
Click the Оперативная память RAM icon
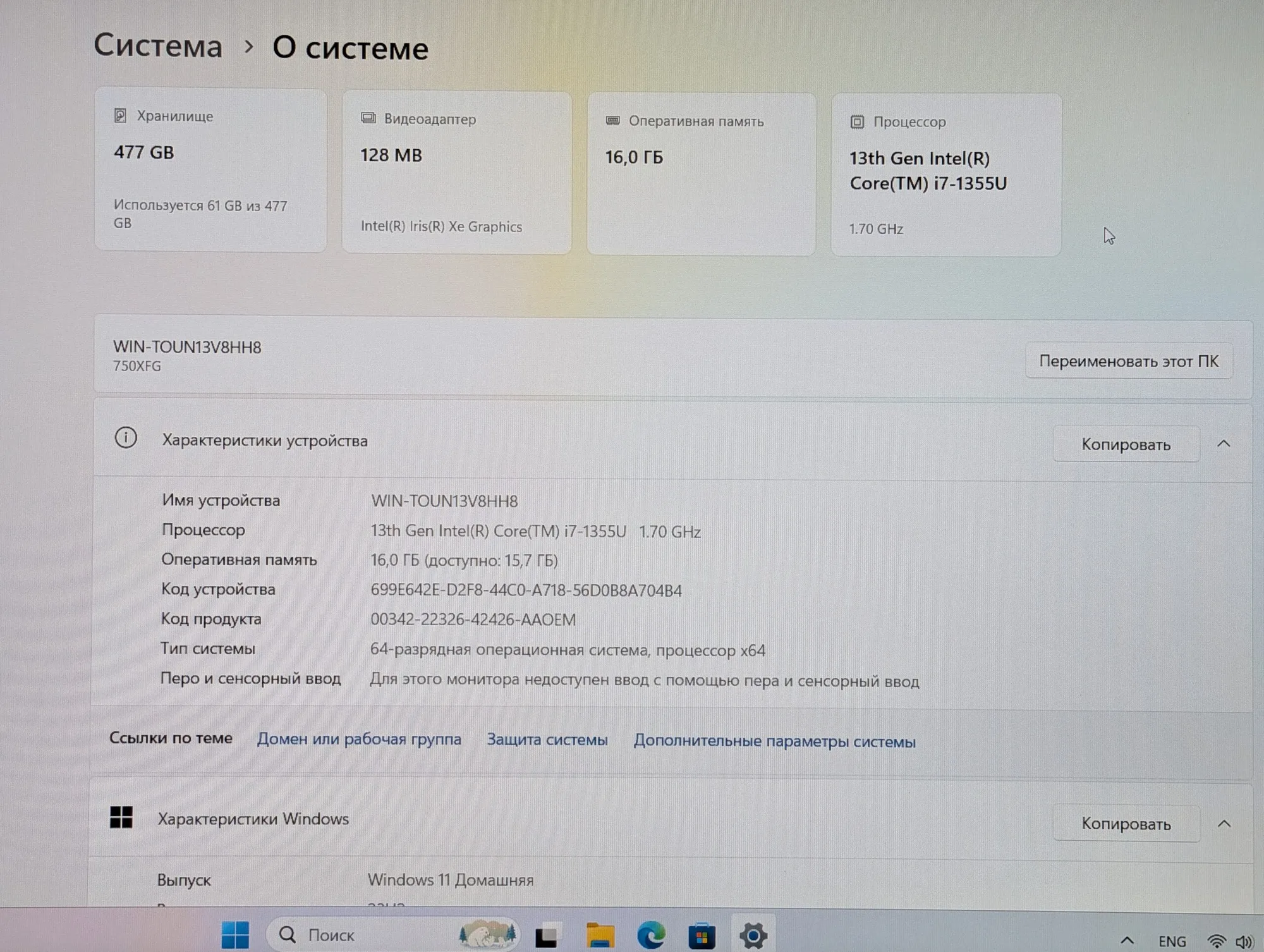pyautogui.click(x=612, y=120)
